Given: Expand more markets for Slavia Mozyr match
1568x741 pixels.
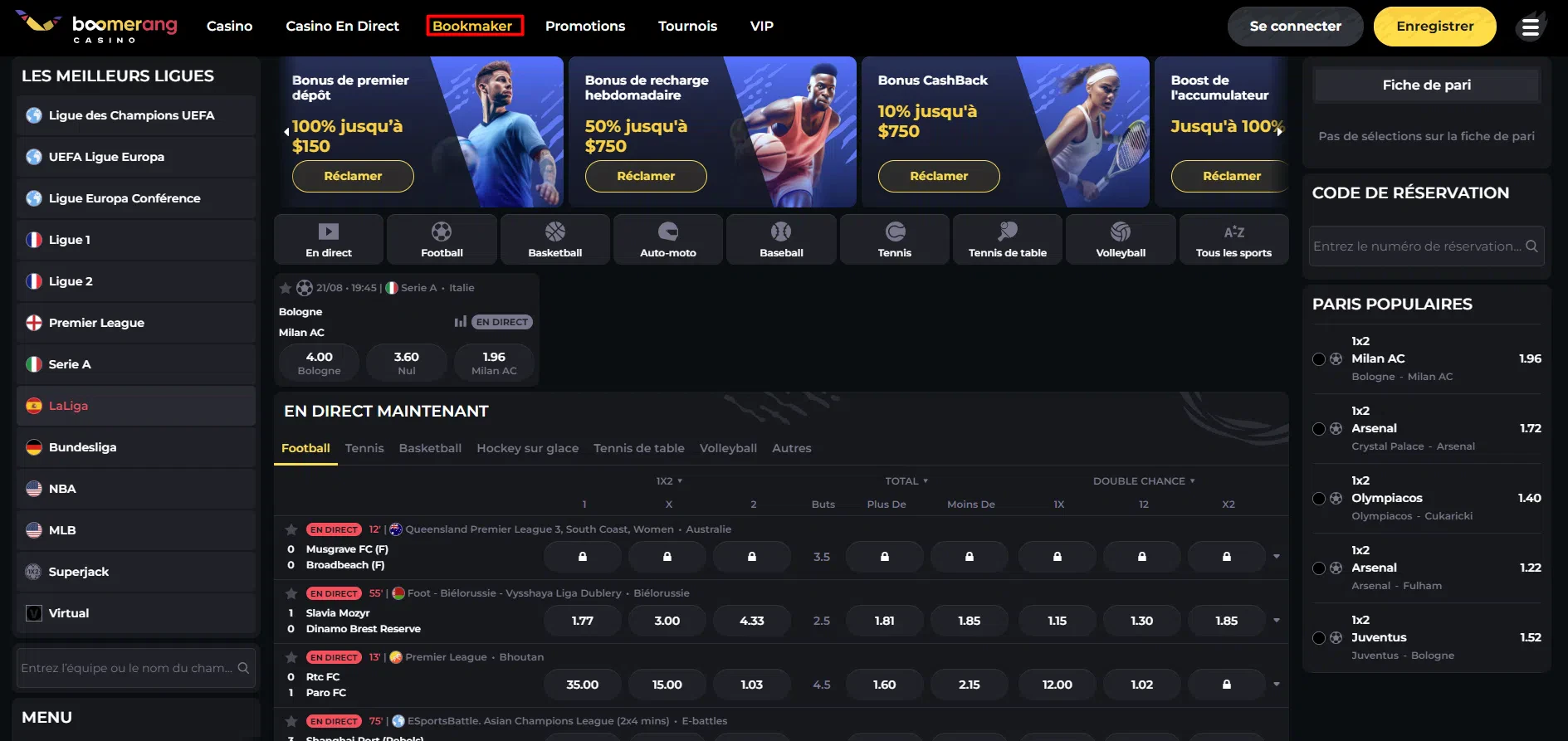Looking at the screenshot, I should coord(1277,621).
